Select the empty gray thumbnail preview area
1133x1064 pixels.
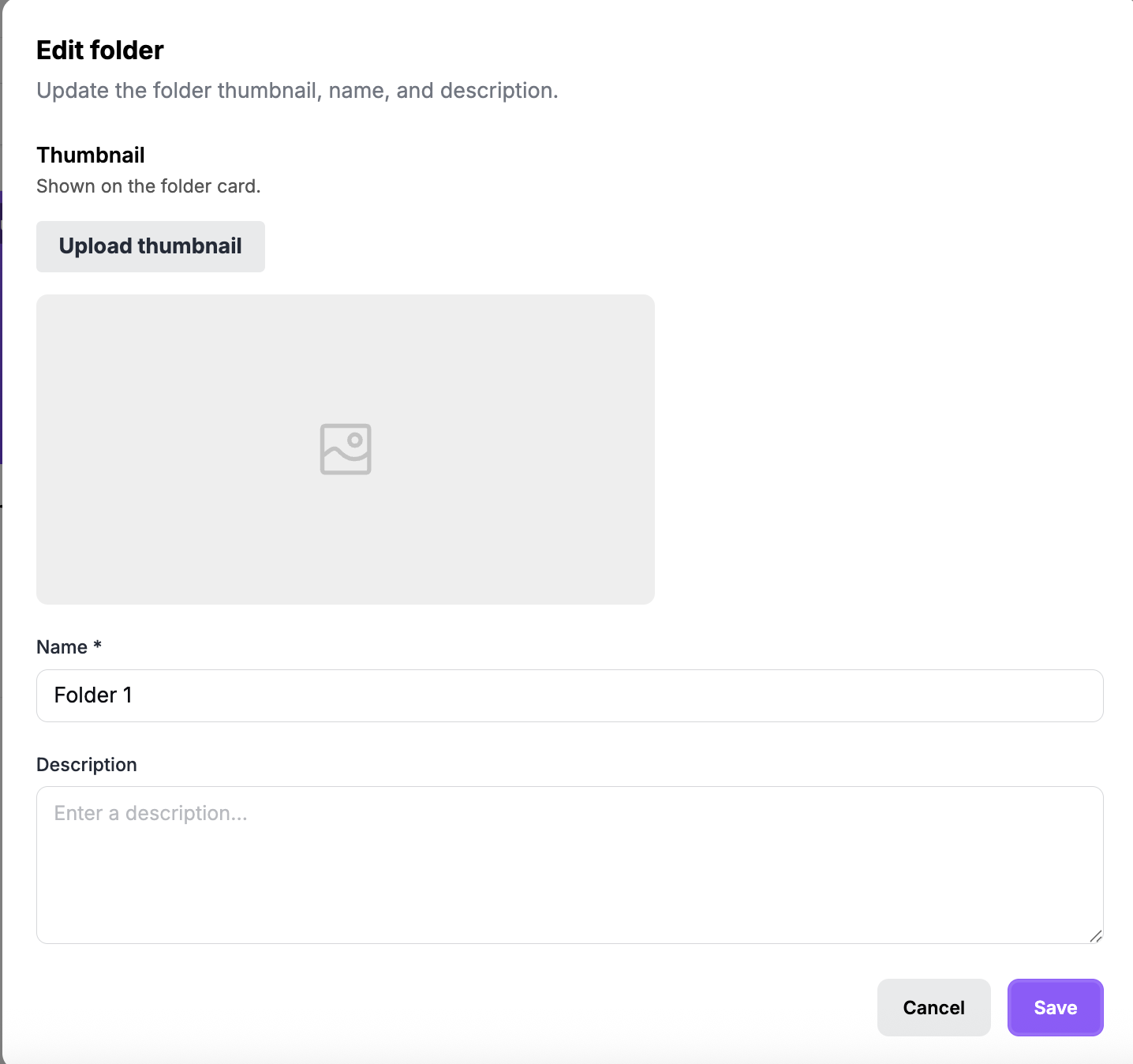coord(346,449)
